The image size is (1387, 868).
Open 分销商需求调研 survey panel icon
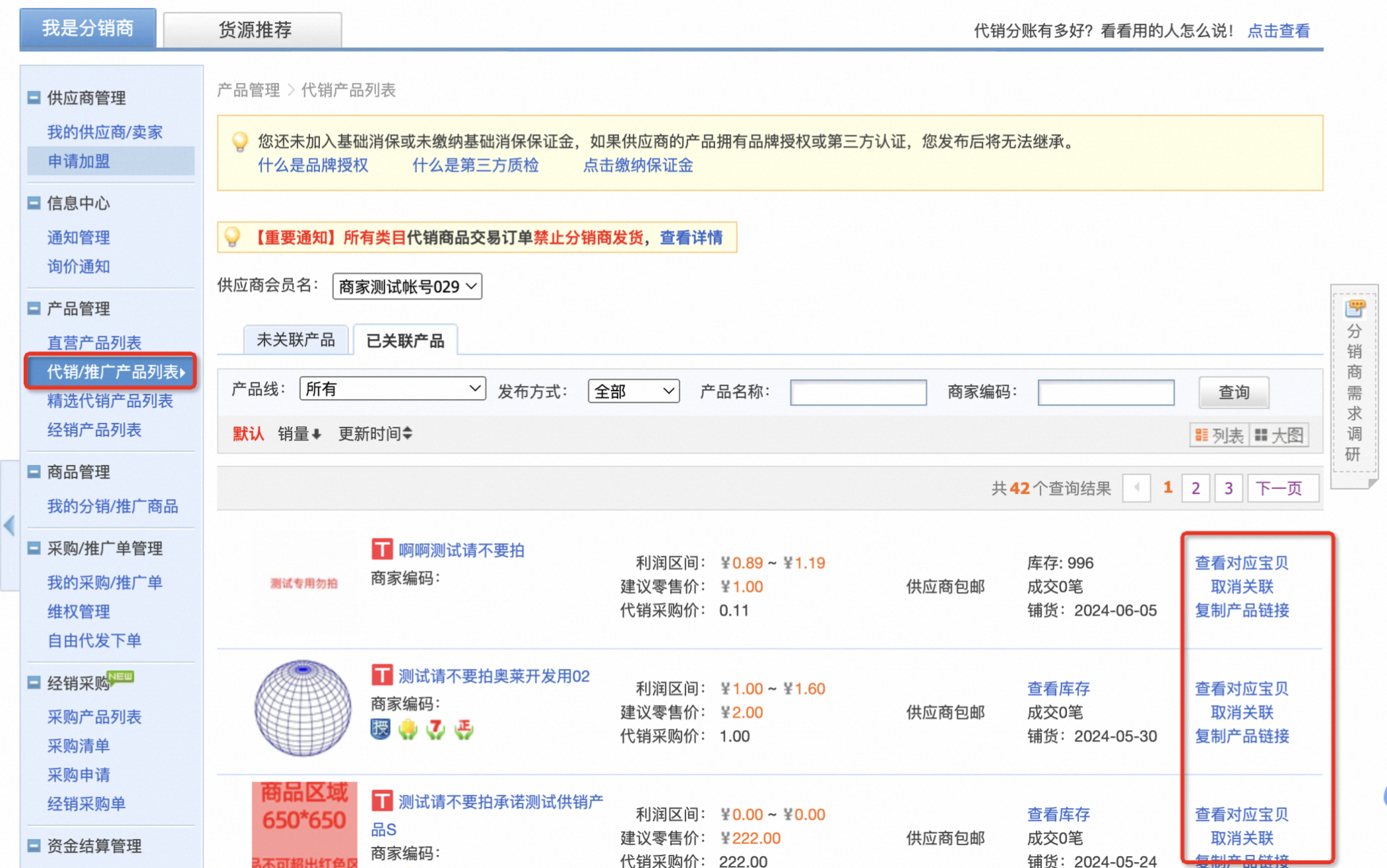(x=1355, y=307)
